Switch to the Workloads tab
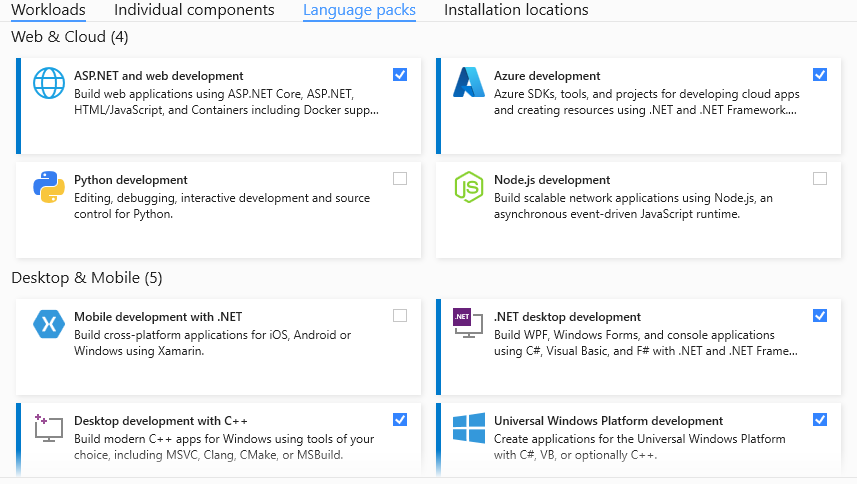Viewport: 857px width, 484px height. click(x=48, y=10)
